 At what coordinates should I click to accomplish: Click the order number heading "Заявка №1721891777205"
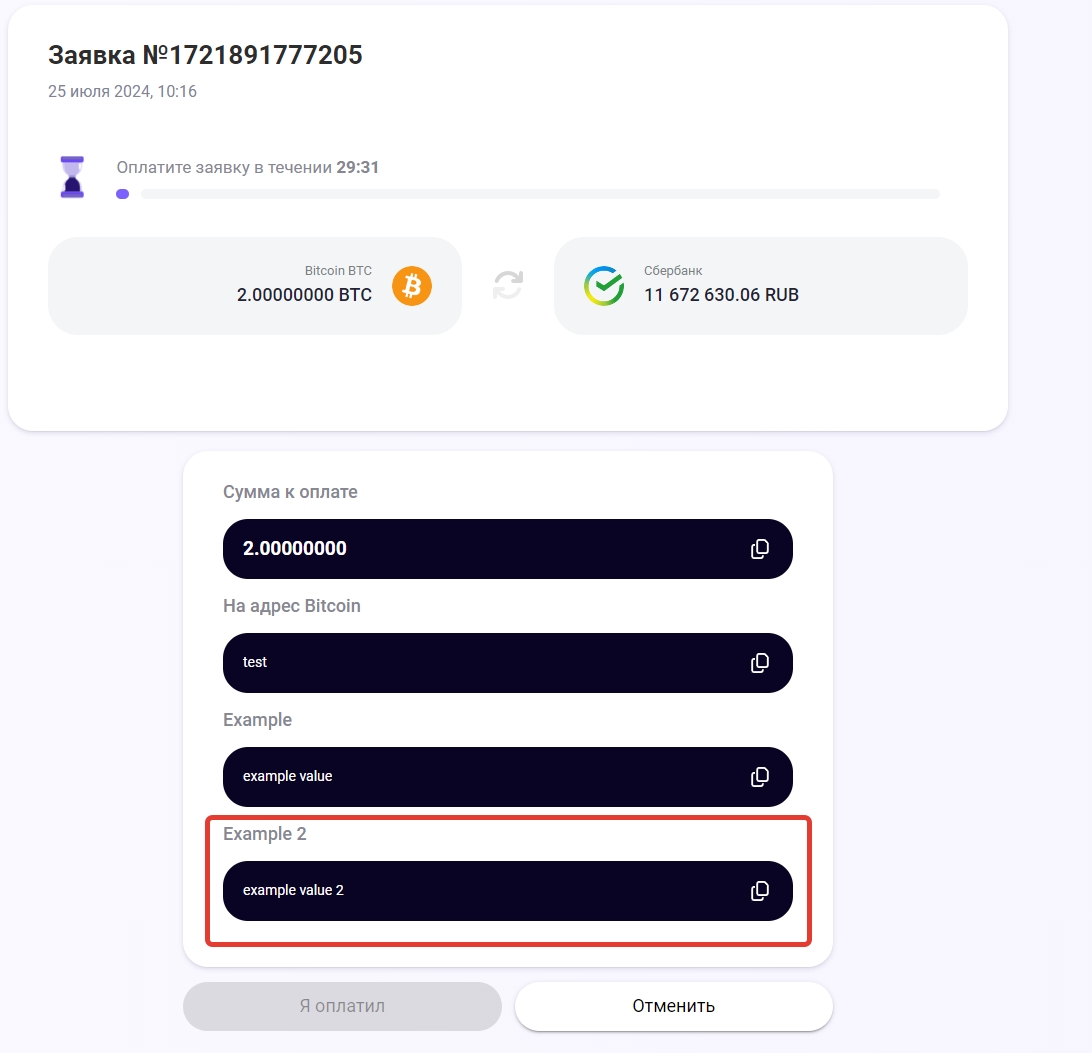205,56
